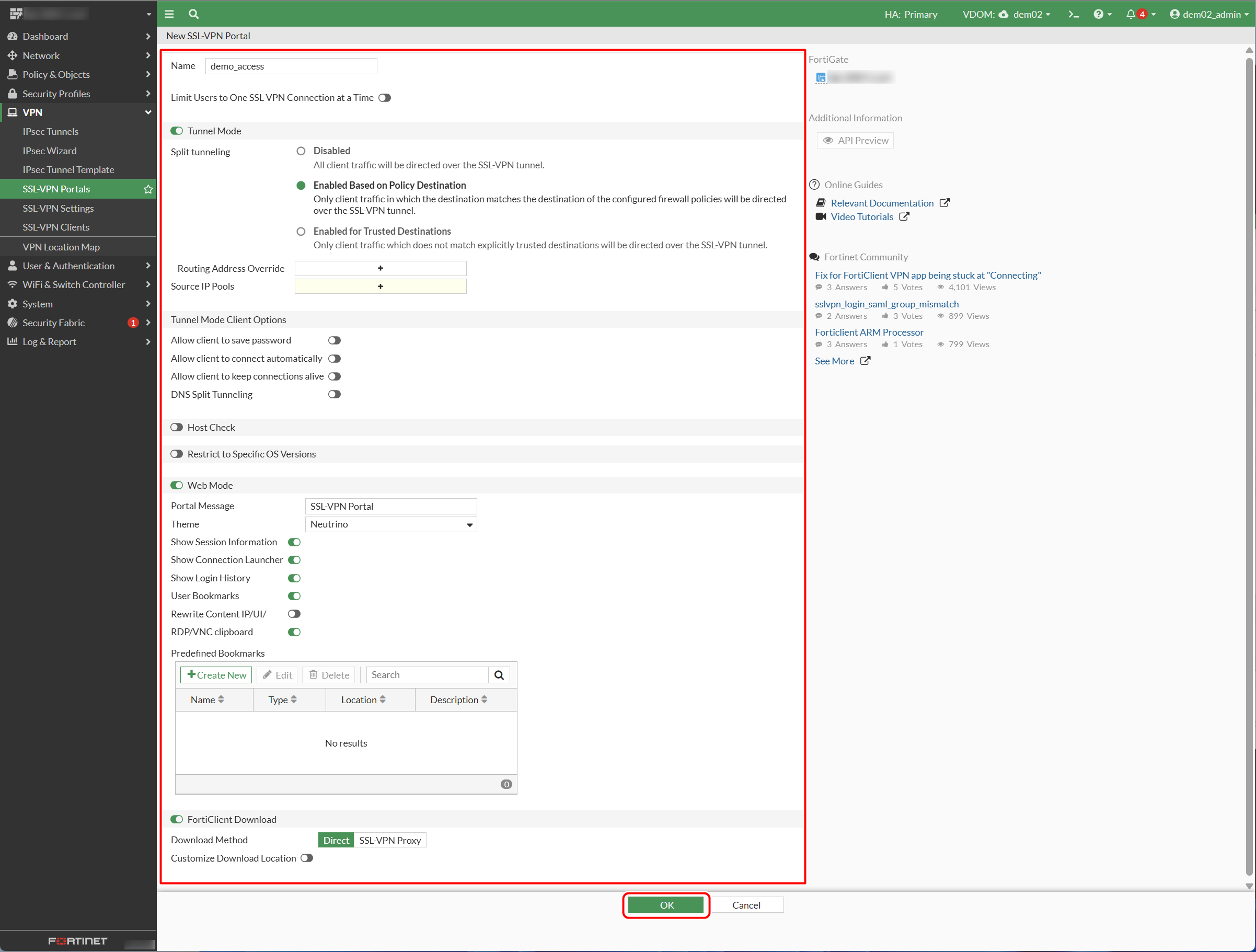Toggle Limit Users to One SSL-VPN Connection
The image size is (1256, 952).
pos(384,98)
